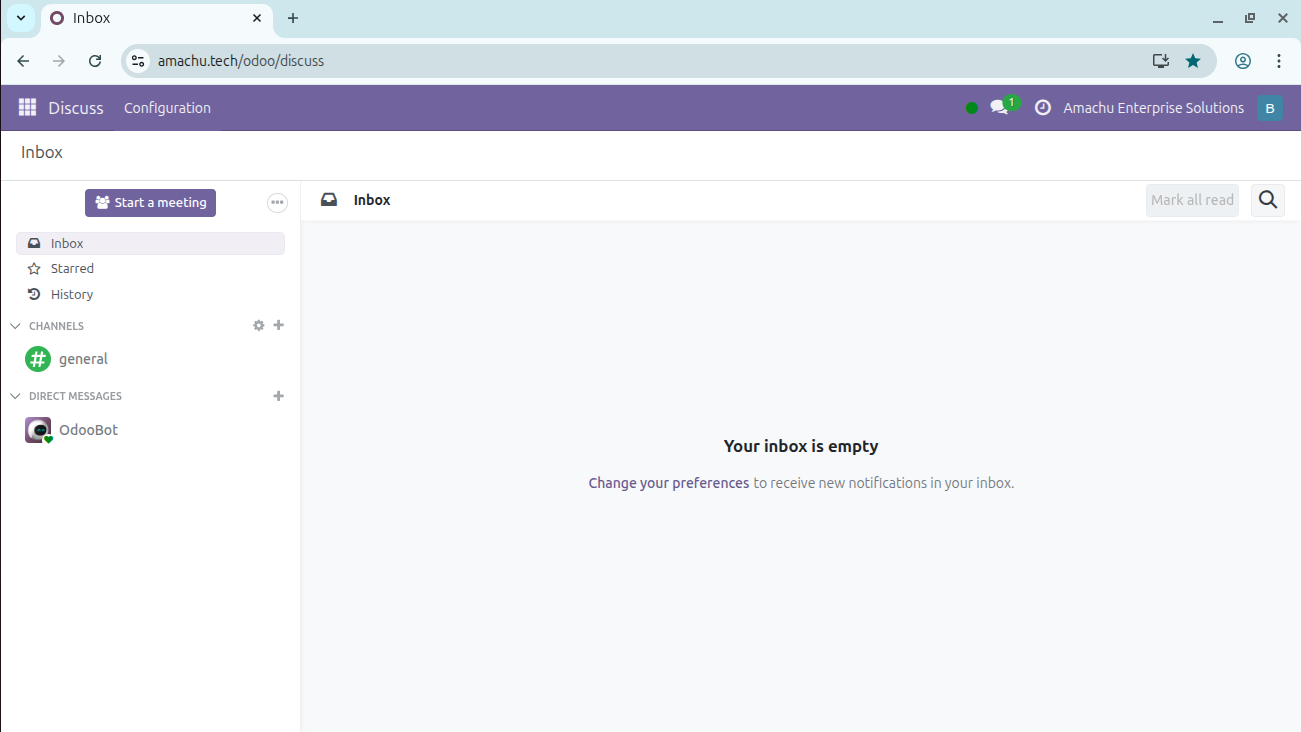This screenshot has height=732, width=1301.
Task: Collapse the Direct Messages section
Action: (x=15, y=396)
